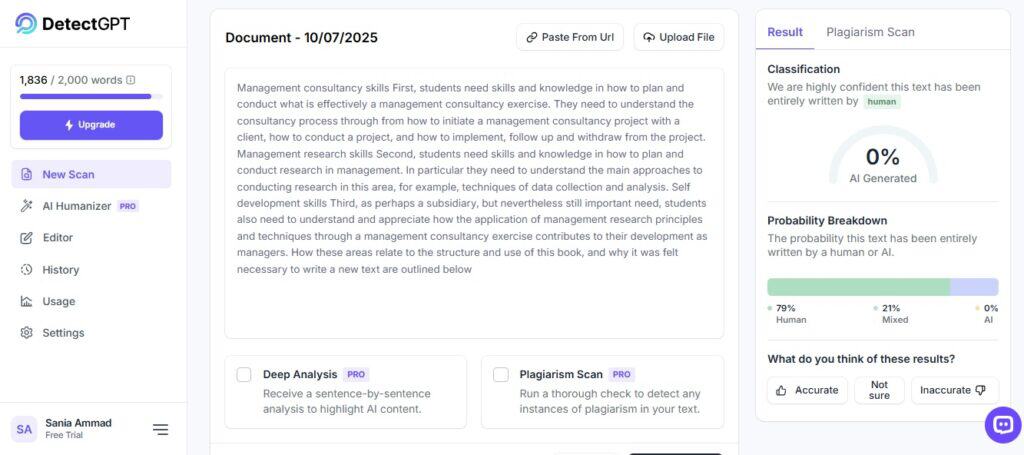Image resolution: width=1024 pixels, height=455 pixels.
Task: Click the Inaccurate thumbs-down button
Action: 954,390
